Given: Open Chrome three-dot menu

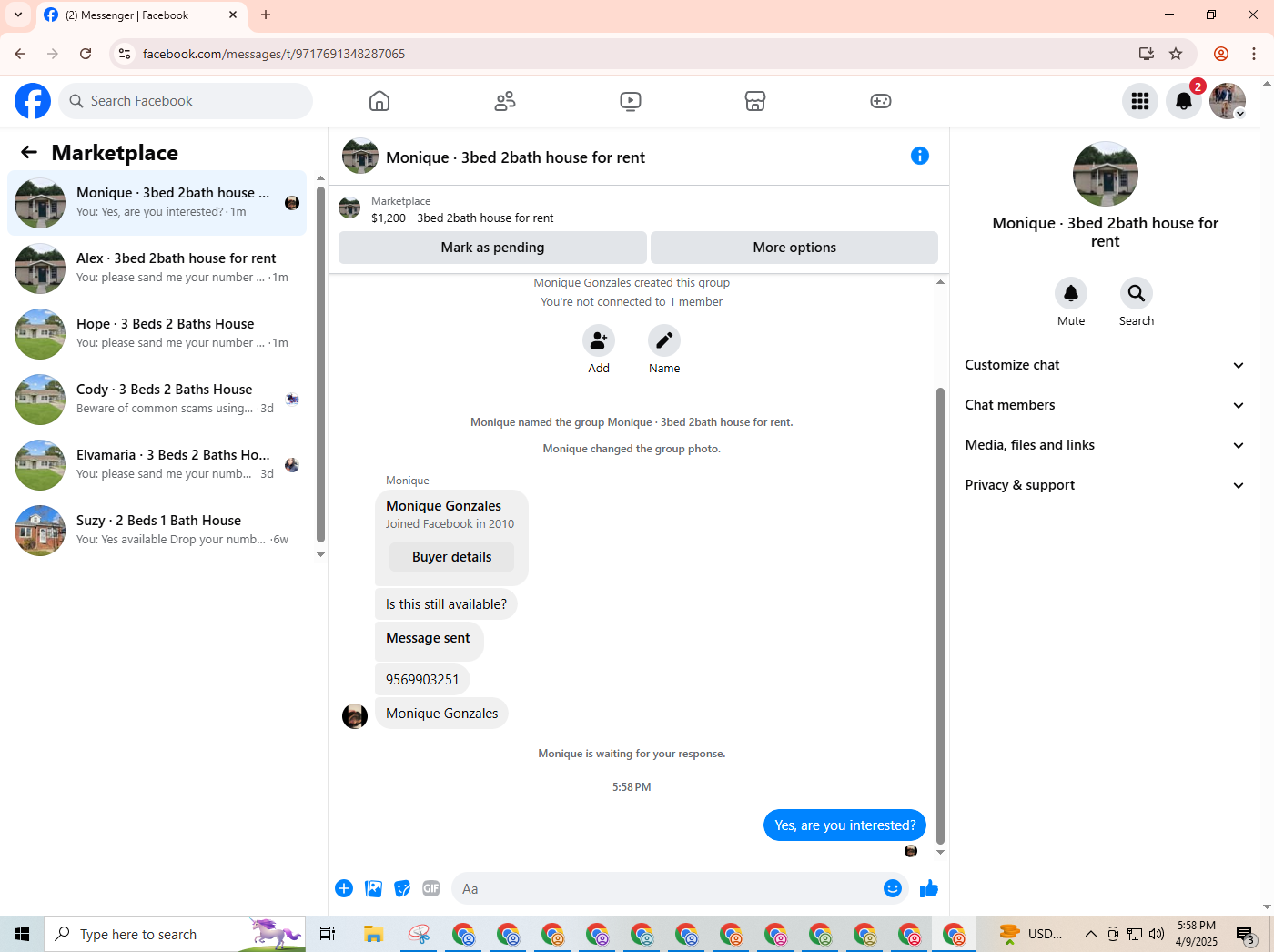Looking at the screenshot, I should tap(1254, 54).
